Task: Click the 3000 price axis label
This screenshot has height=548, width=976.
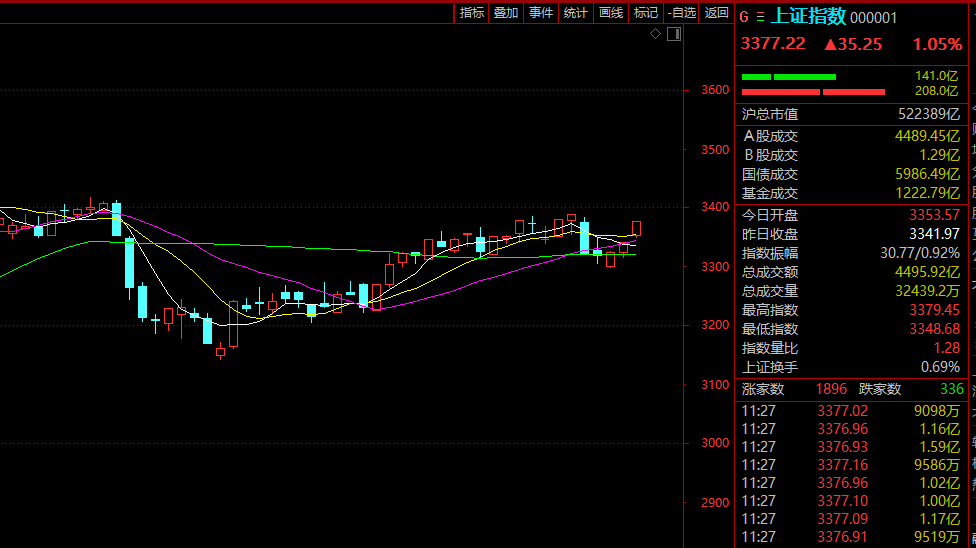Action: [x=715, y=443]
